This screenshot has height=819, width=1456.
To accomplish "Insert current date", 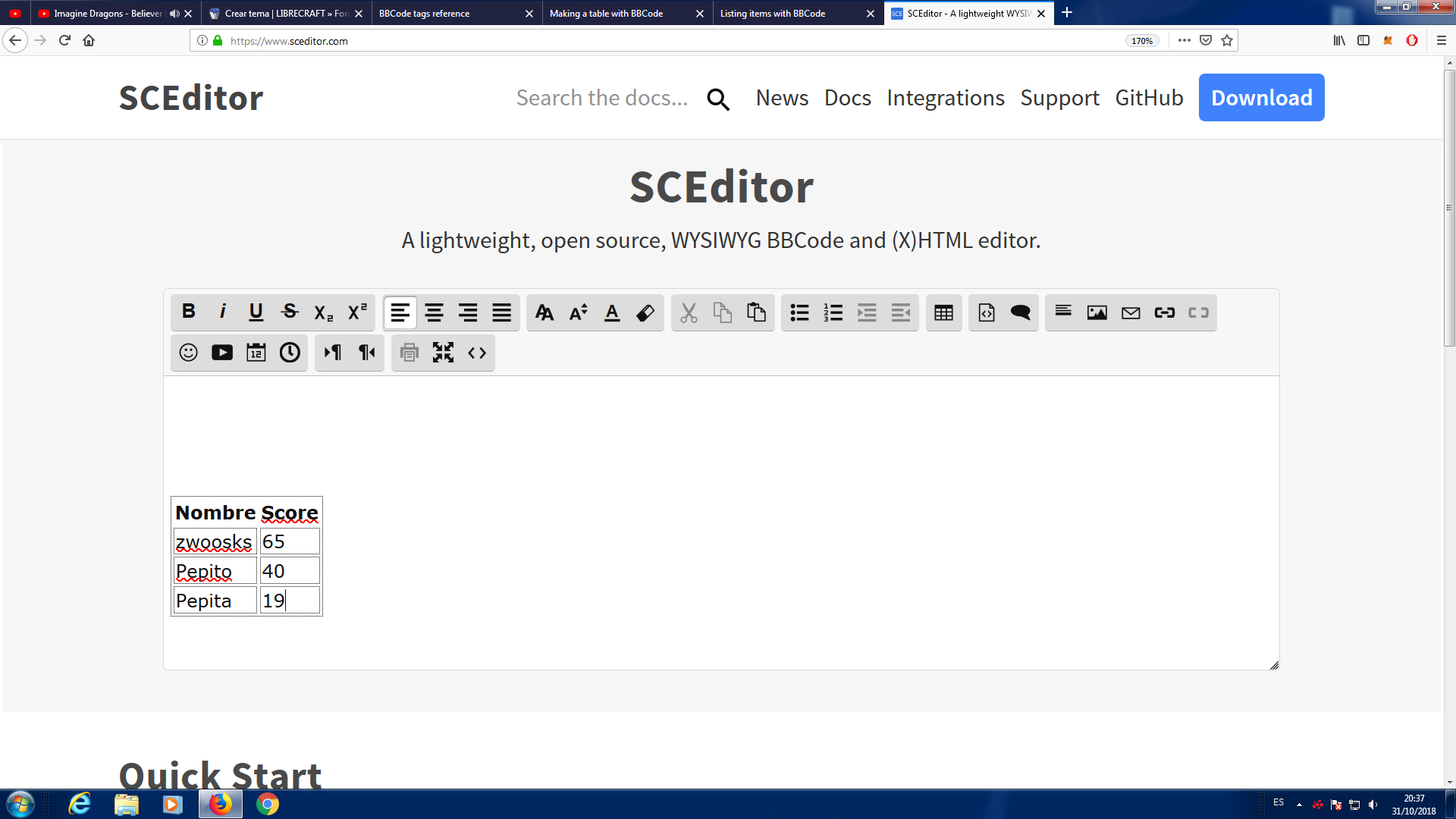I will point(256,353).
